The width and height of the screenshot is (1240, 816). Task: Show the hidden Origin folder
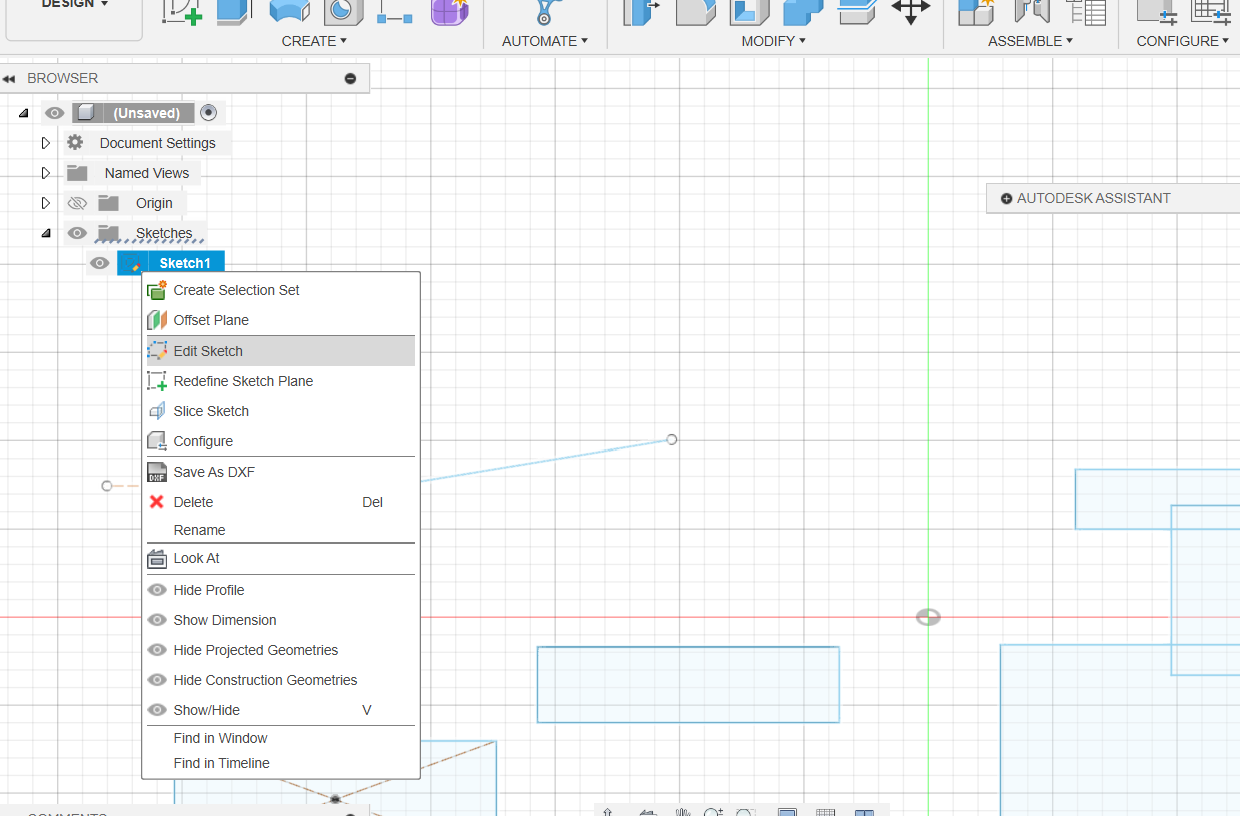(x=77, y=203)
